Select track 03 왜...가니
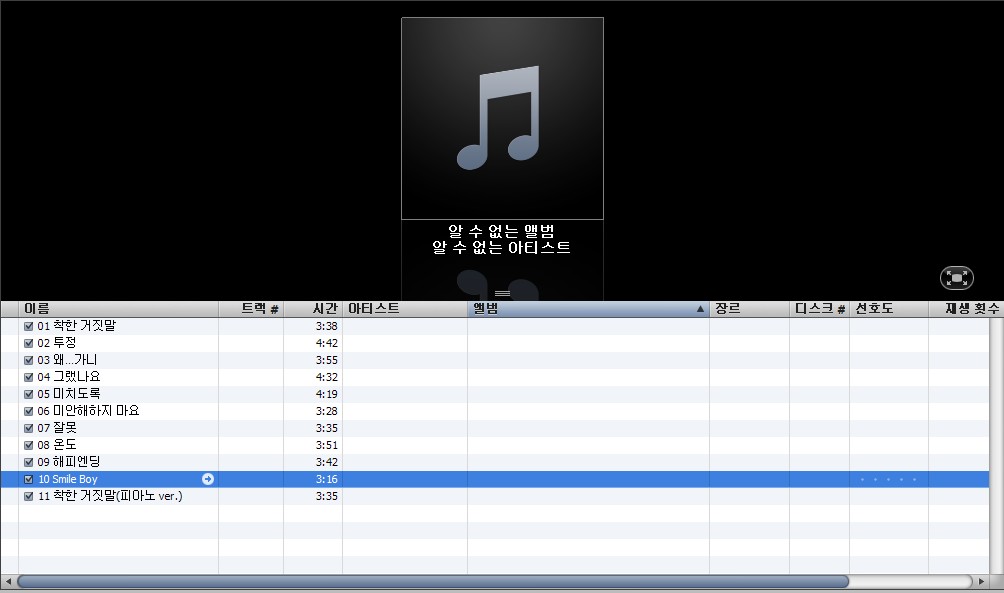 click(x=67, y=360)
